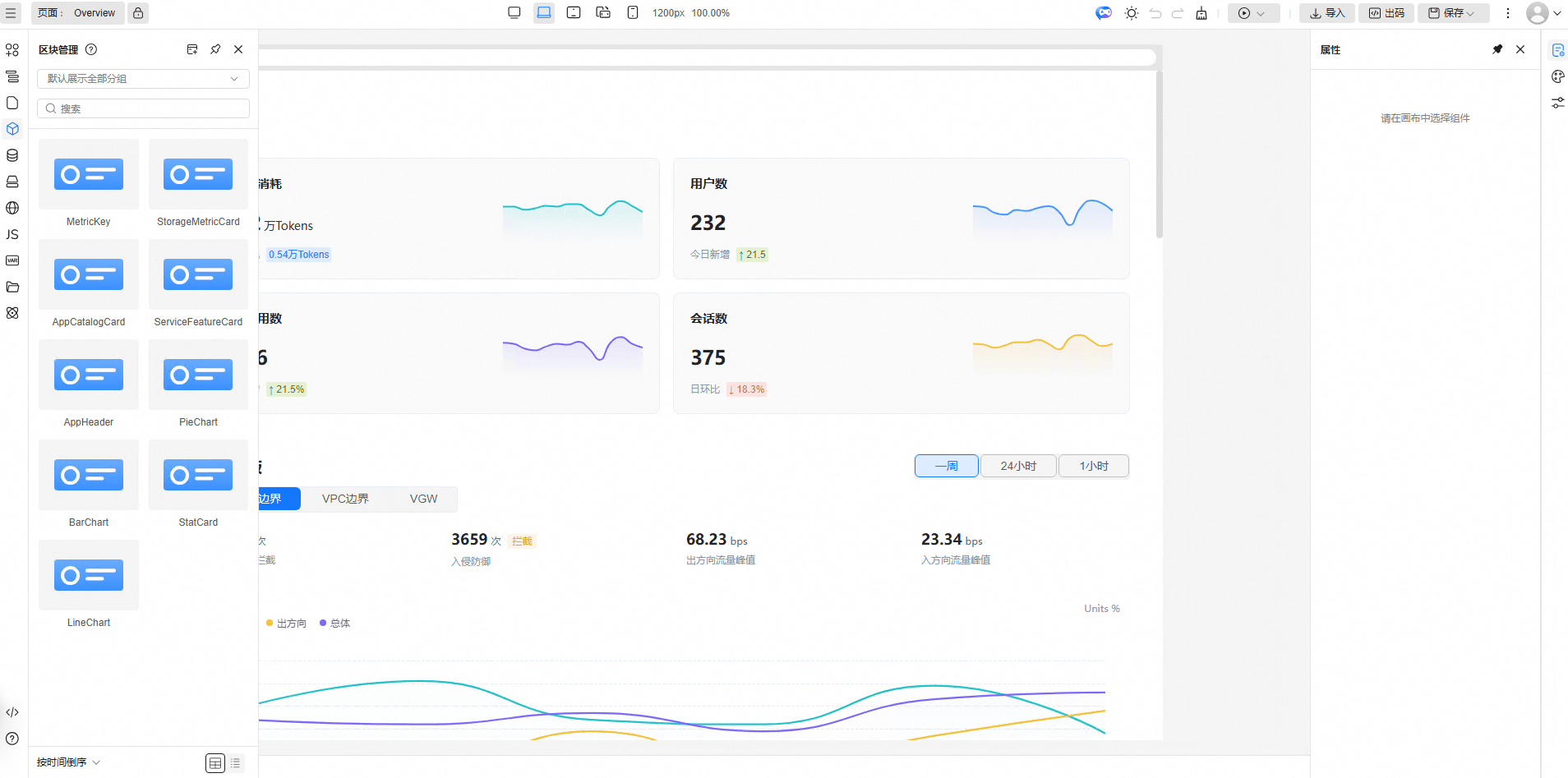
Task: Click the lock icon beside page name
Action: pyautogui.click(x=138, y=13)
